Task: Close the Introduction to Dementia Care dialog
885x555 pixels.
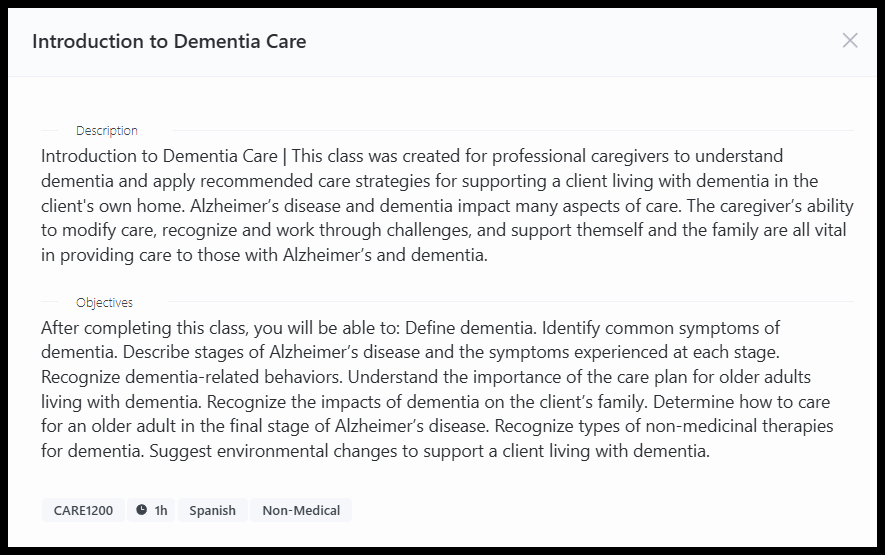Action: click(849, 41)
